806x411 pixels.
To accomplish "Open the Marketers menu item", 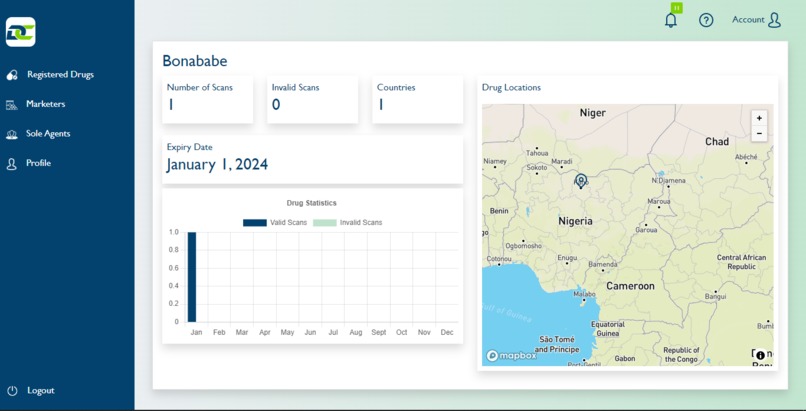I will [x=45, y=104].
